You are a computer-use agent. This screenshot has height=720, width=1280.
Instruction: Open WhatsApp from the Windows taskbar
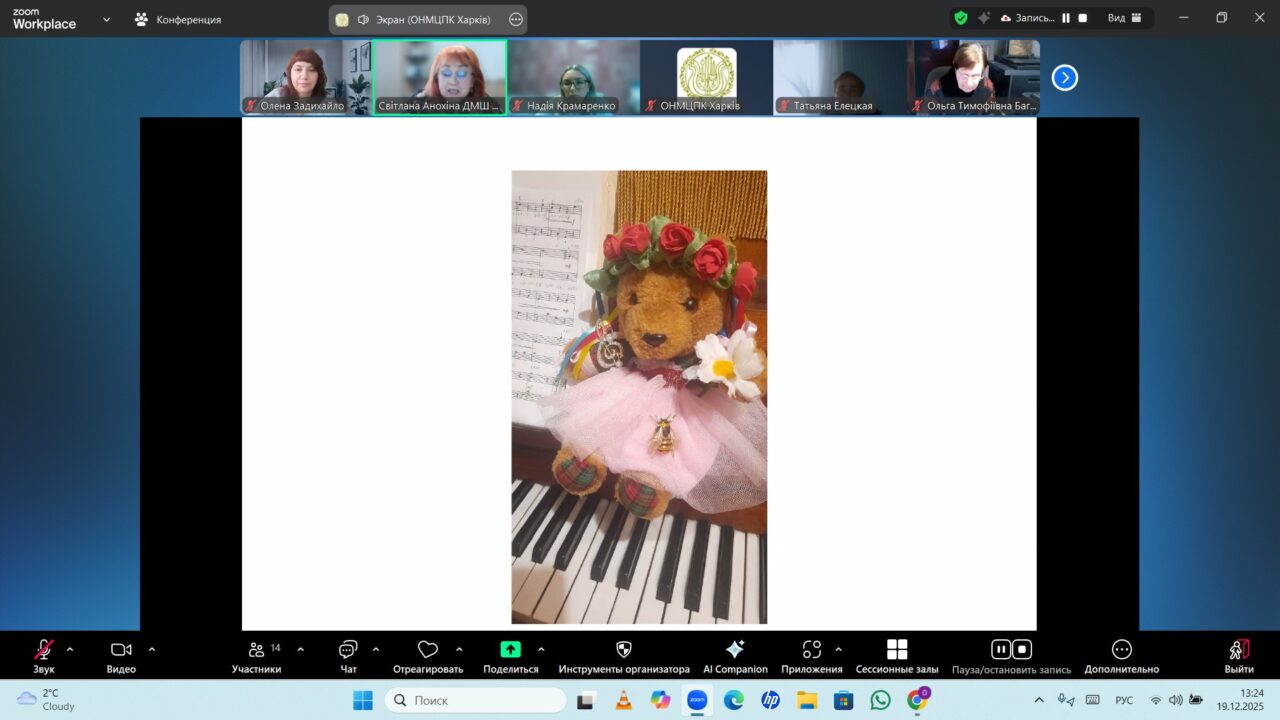tap(880, 700)
